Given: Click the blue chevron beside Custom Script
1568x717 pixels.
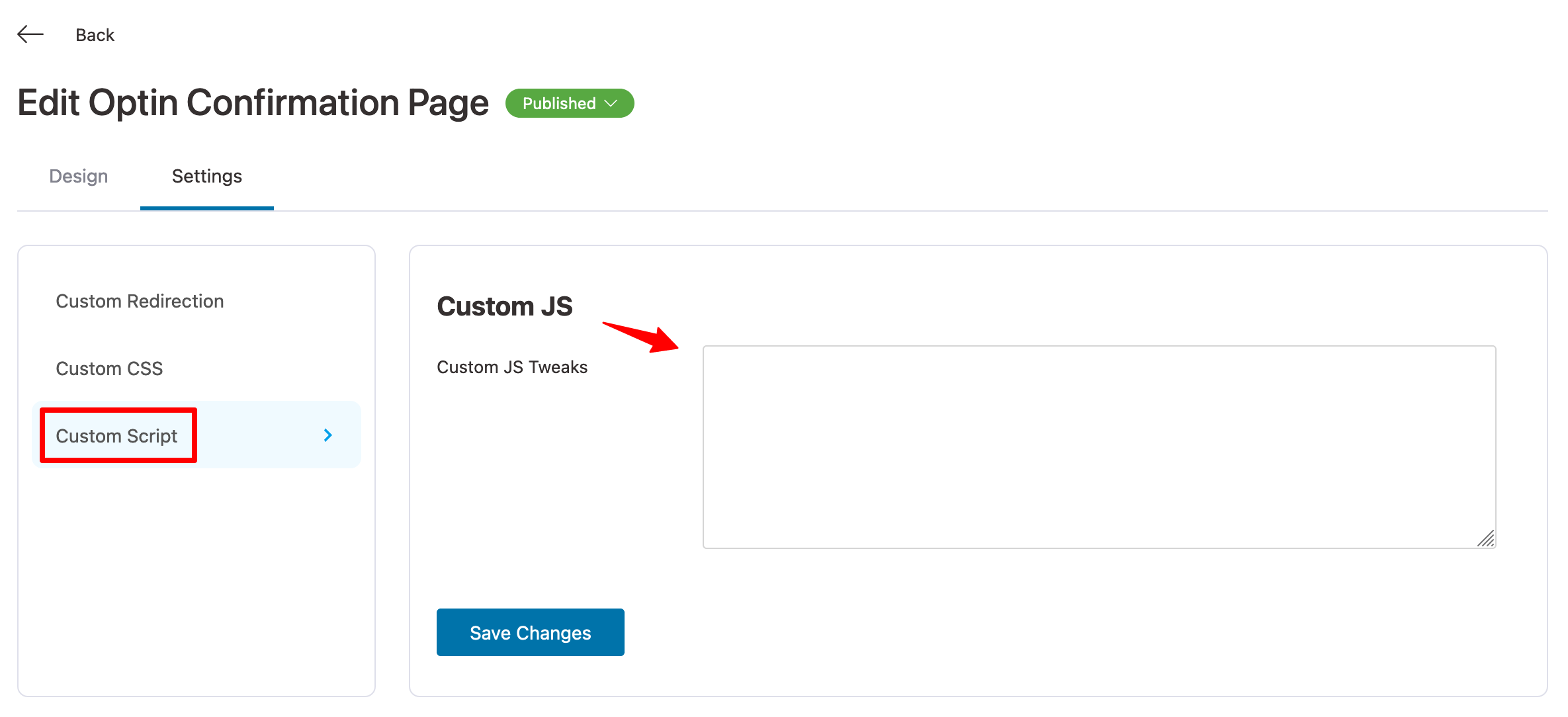Looking at the screenshot, I should [x=328, y=435].
